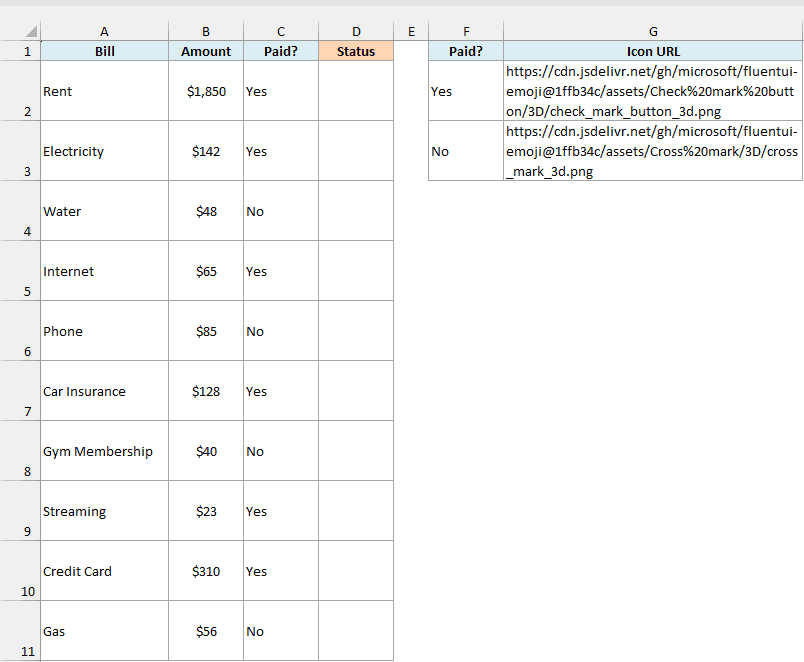
Task: Select row 10 header
Action: click(21, 571)
